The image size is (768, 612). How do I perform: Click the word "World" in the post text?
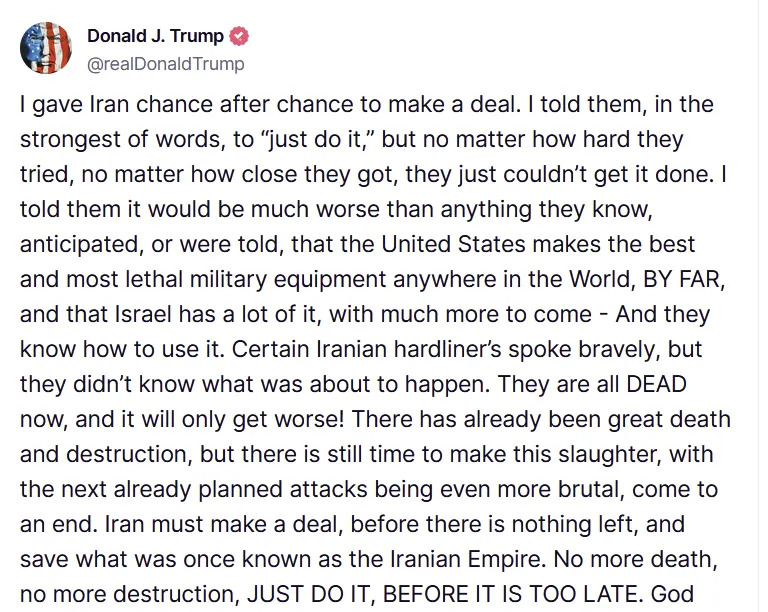(x=602, y=279)
